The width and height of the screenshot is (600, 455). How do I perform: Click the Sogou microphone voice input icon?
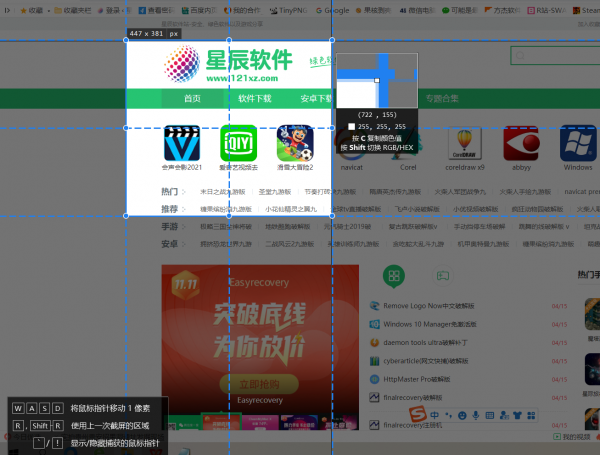pyautogui.click(x=476, y=415)
